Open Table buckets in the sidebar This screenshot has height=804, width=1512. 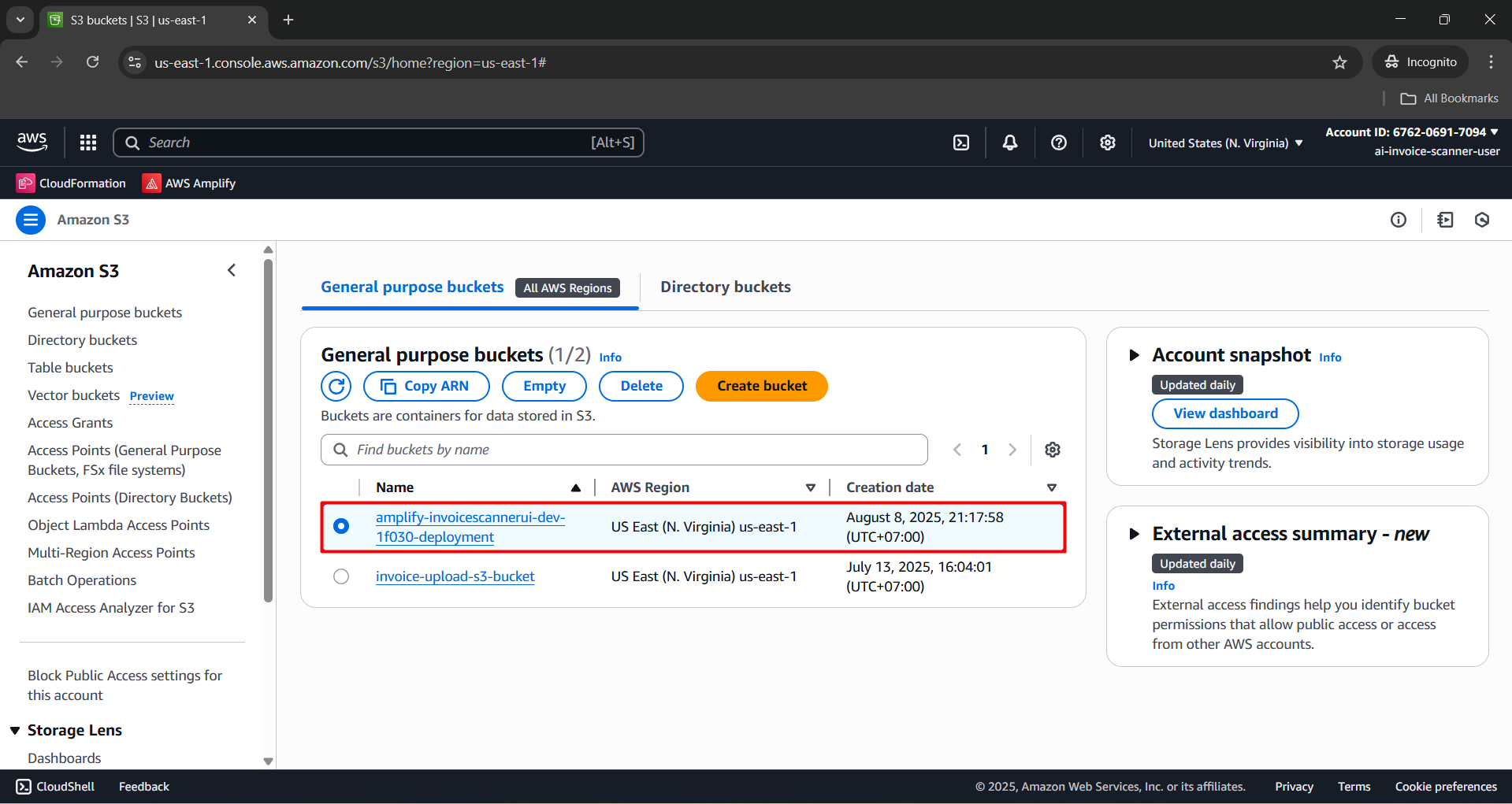(70, 368)
